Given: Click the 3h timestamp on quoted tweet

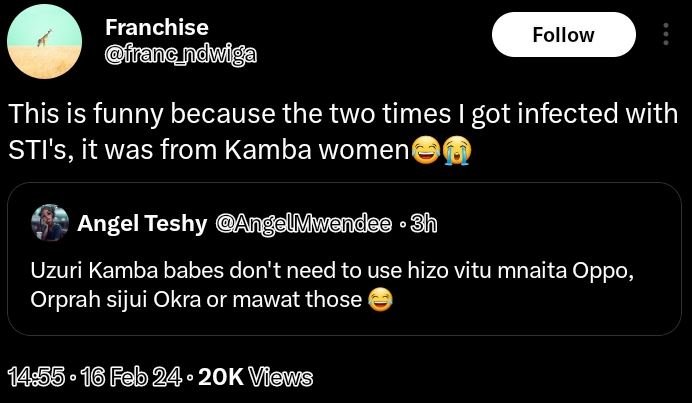Looking at the screenshot, I should [x=424, y=224].
